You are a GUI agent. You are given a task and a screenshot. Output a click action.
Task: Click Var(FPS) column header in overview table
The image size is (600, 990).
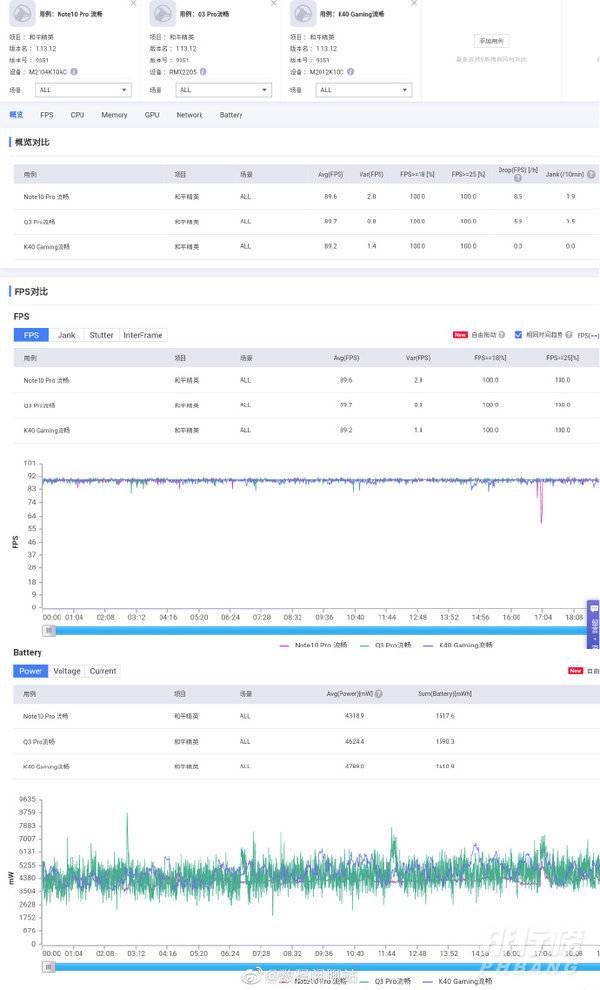(x=371, y=174)
